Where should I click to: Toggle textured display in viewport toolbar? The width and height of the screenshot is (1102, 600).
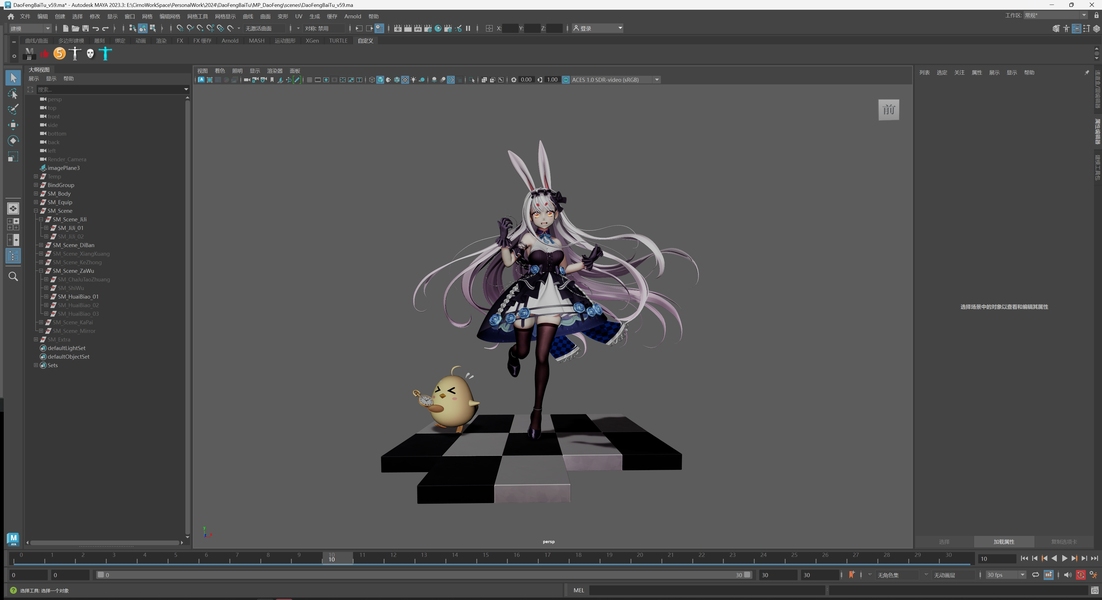click(405, 79)
